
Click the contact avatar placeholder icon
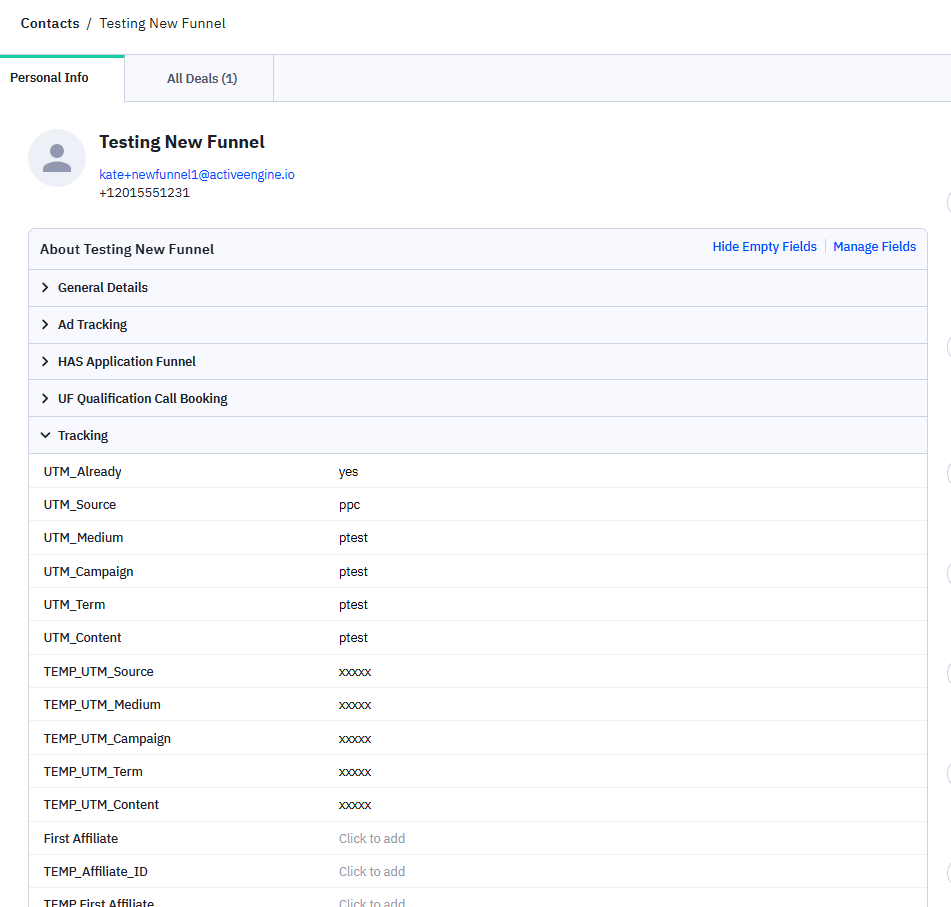pos(57,157)
